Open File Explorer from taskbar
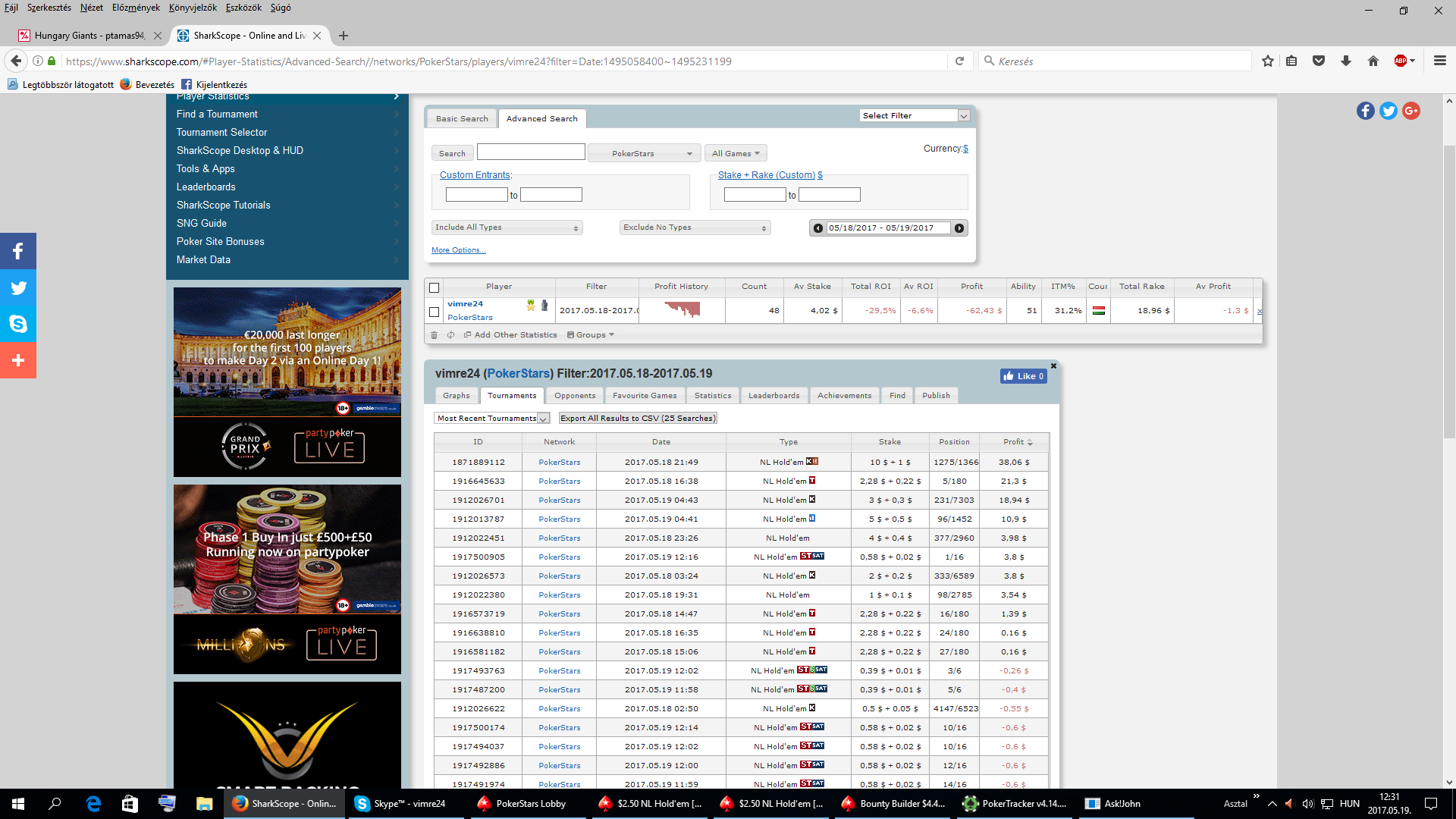 [x=204, y=804]
